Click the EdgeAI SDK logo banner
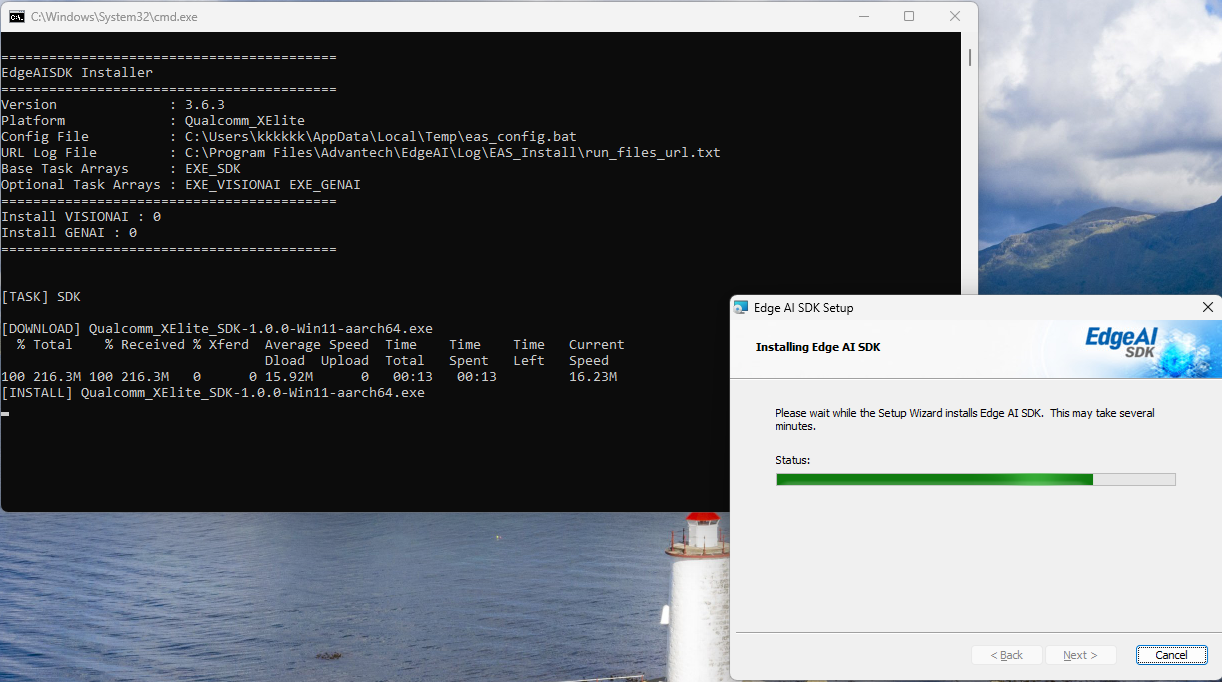The image size is (1222, 683). tap(1150, 348)
